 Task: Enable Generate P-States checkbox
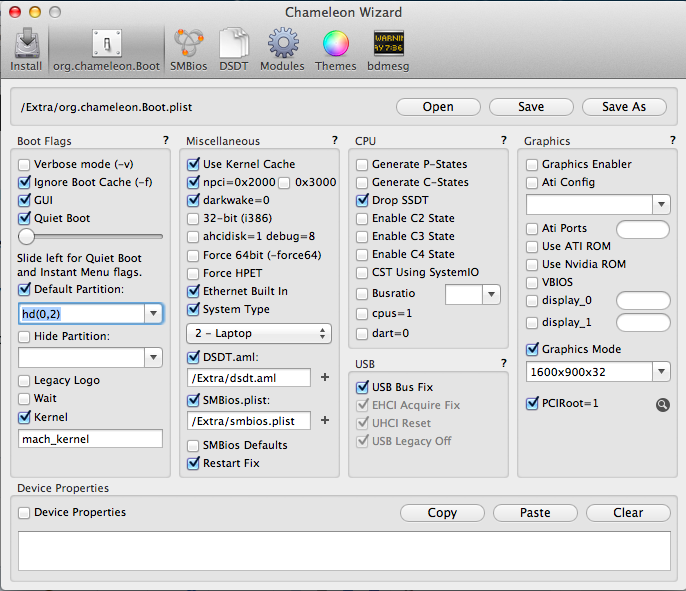(x=363, y=164)
